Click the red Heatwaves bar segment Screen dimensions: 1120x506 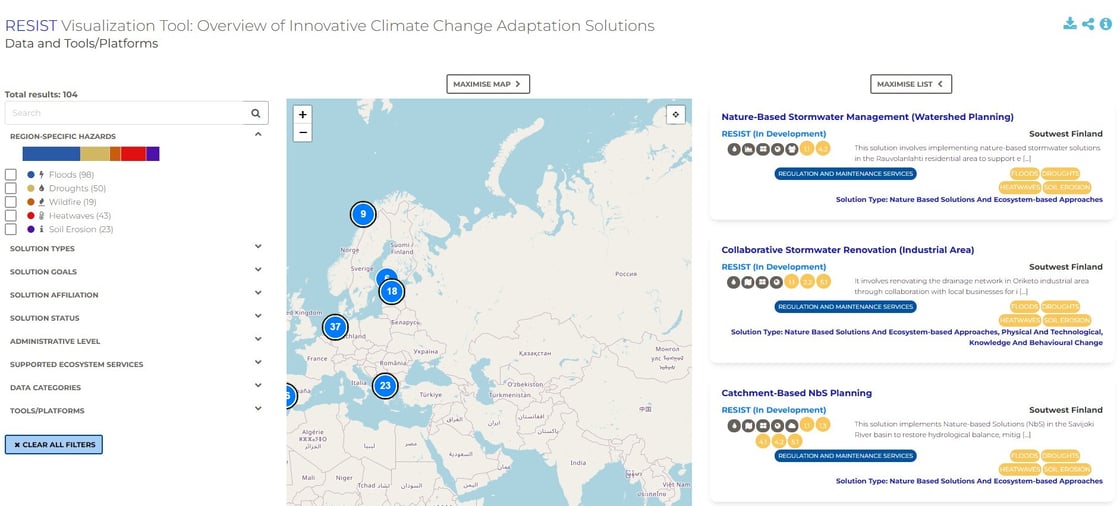134,154
